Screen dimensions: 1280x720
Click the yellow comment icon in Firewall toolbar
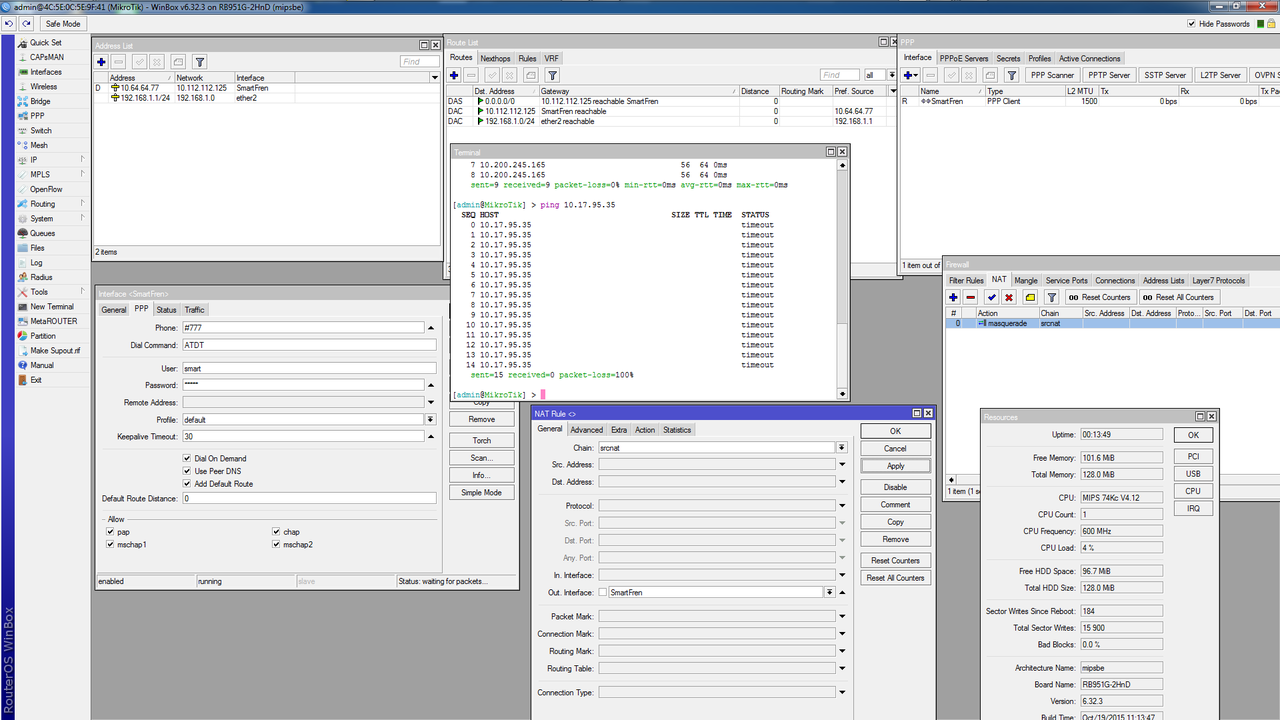pyautogui.click(x=1030, y=297)
